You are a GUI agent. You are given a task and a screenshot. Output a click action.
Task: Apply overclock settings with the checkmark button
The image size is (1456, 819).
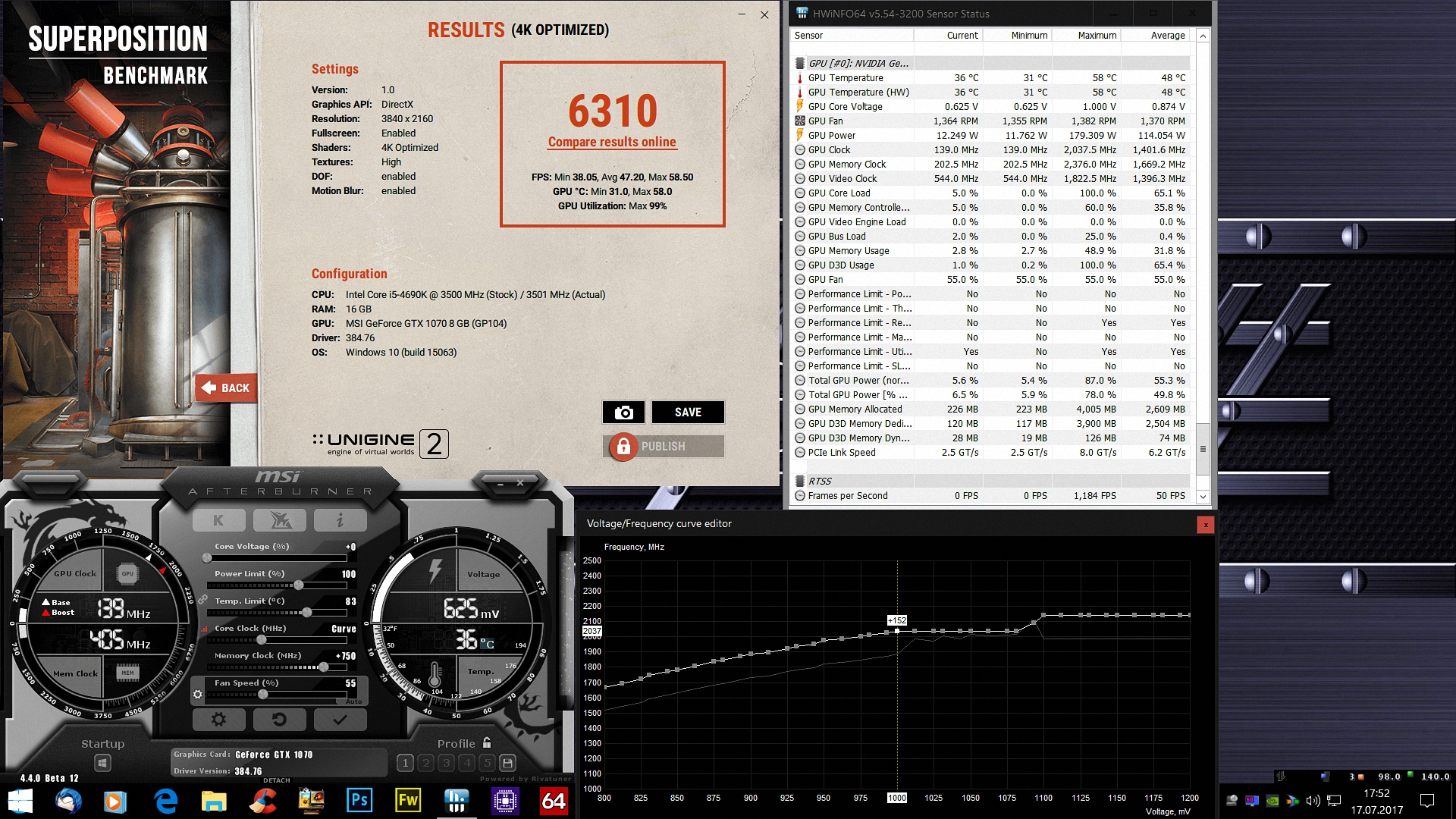[x=340, y=720]
